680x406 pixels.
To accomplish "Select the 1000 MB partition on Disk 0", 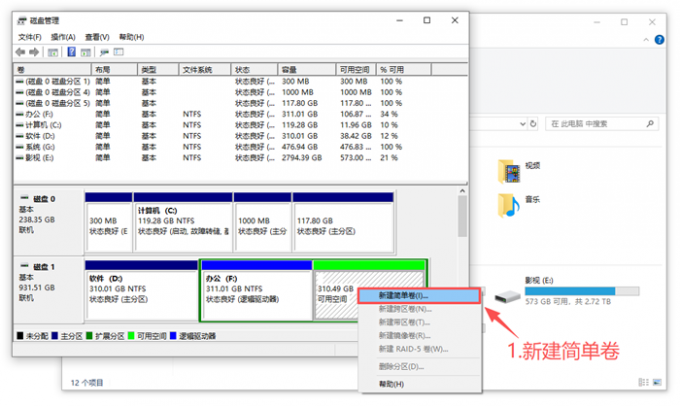I will point(262,222).
